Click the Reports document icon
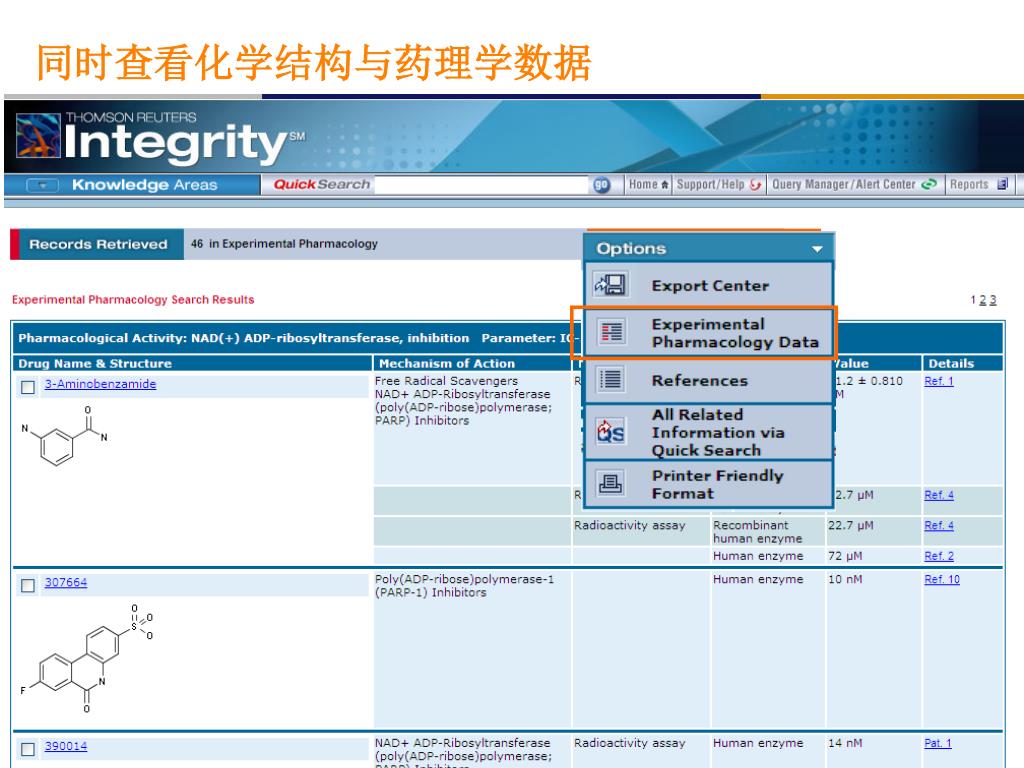Screen dimensions: 1024x768 coord(1002,184)
